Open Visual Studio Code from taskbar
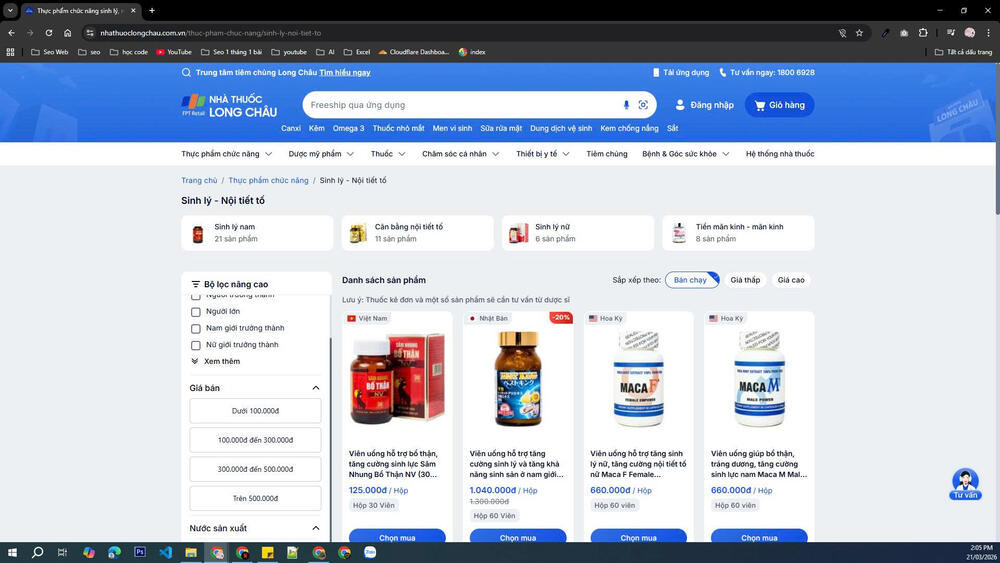 166,552
